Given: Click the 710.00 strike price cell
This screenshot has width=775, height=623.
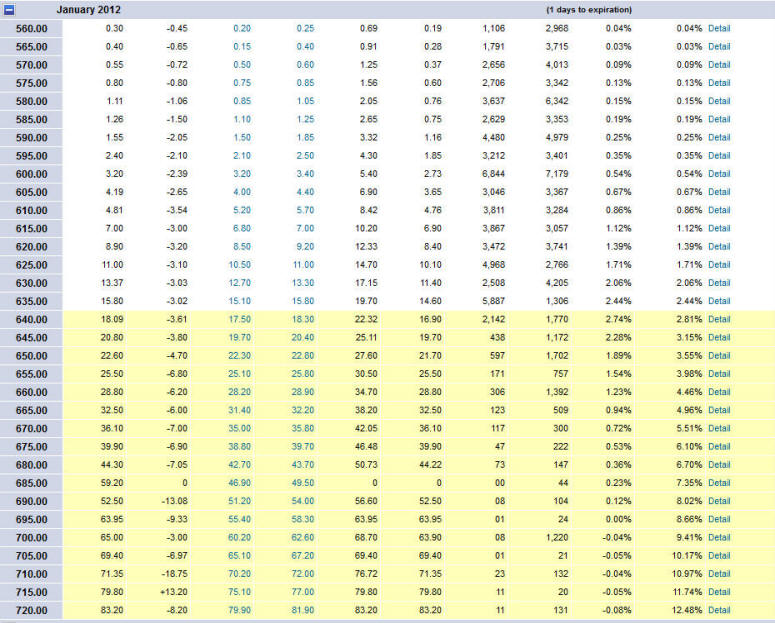Looking at the screenshot, I should [x=31, y=574].
